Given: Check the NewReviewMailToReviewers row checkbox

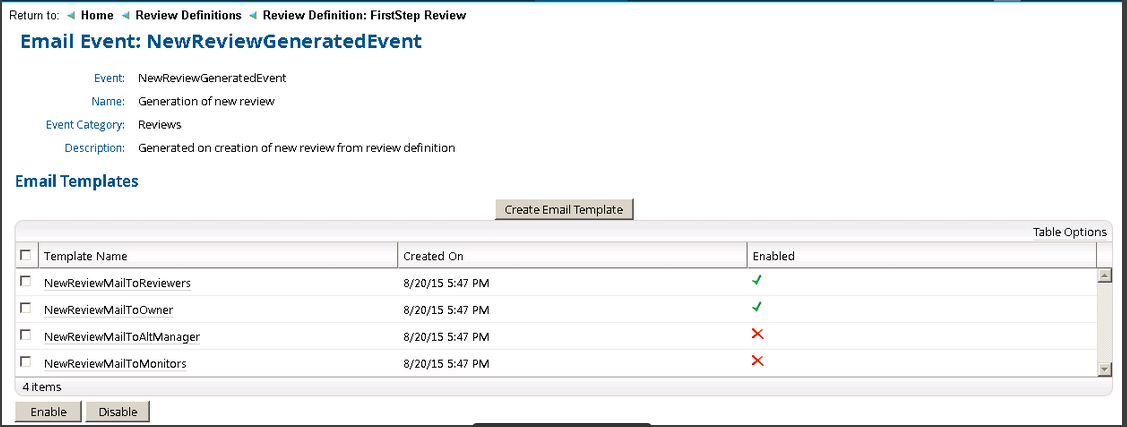Looking at the screenshot, I should (26, 282).
